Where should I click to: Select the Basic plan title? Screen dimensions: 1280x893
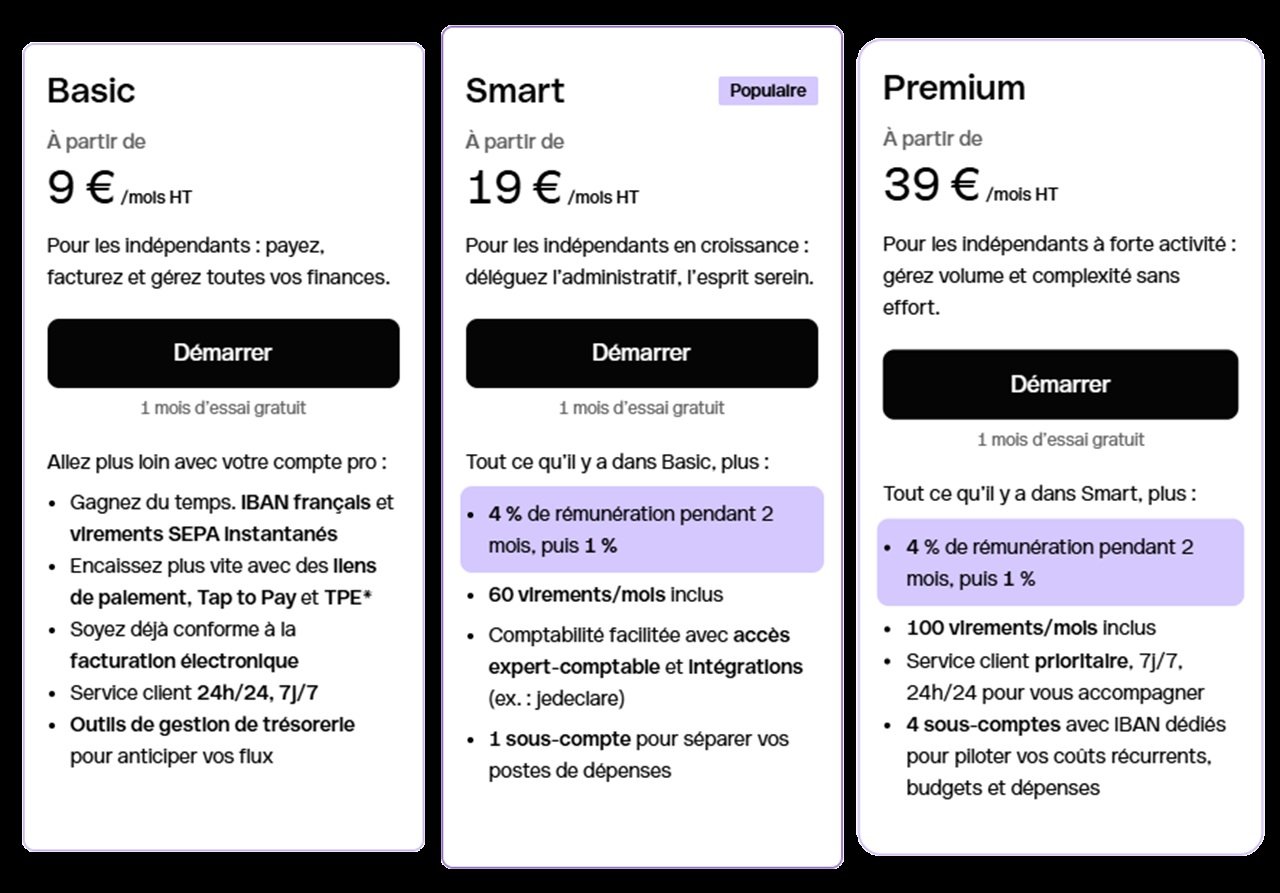pyautogui.click(x=91, y=91)
